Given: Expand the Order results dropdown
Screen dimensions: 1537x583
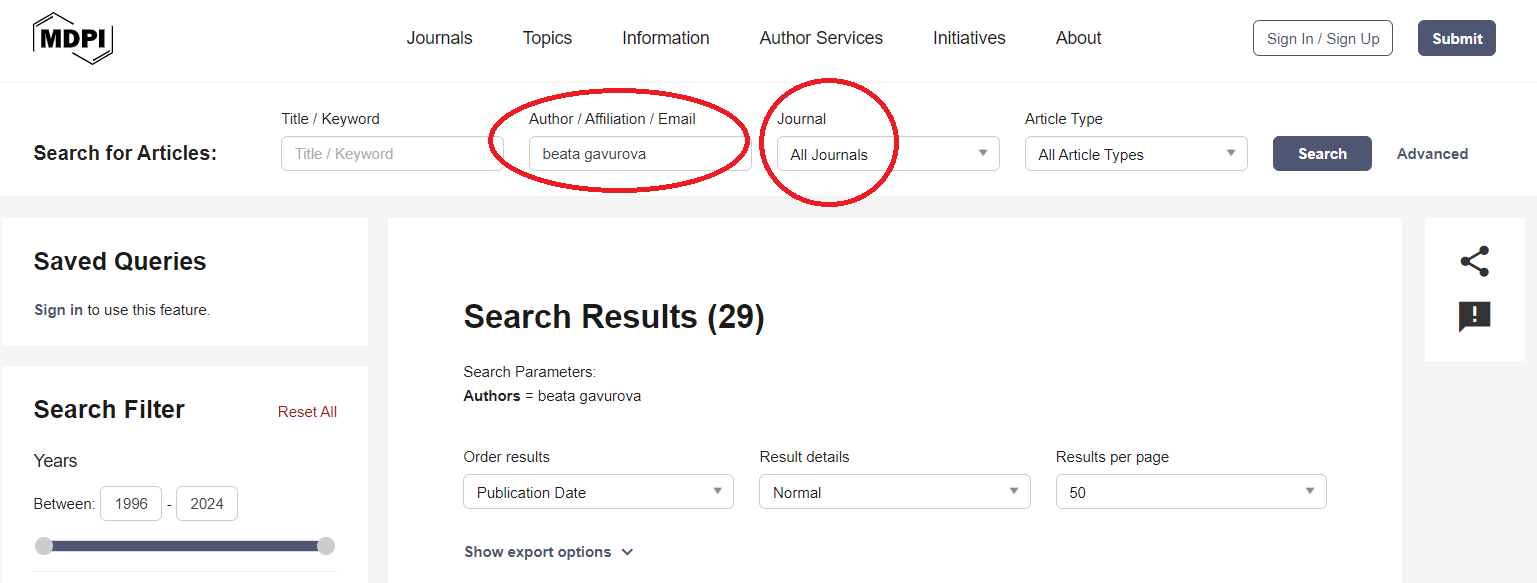Looking at the screenshot, I should coord(597,492).
